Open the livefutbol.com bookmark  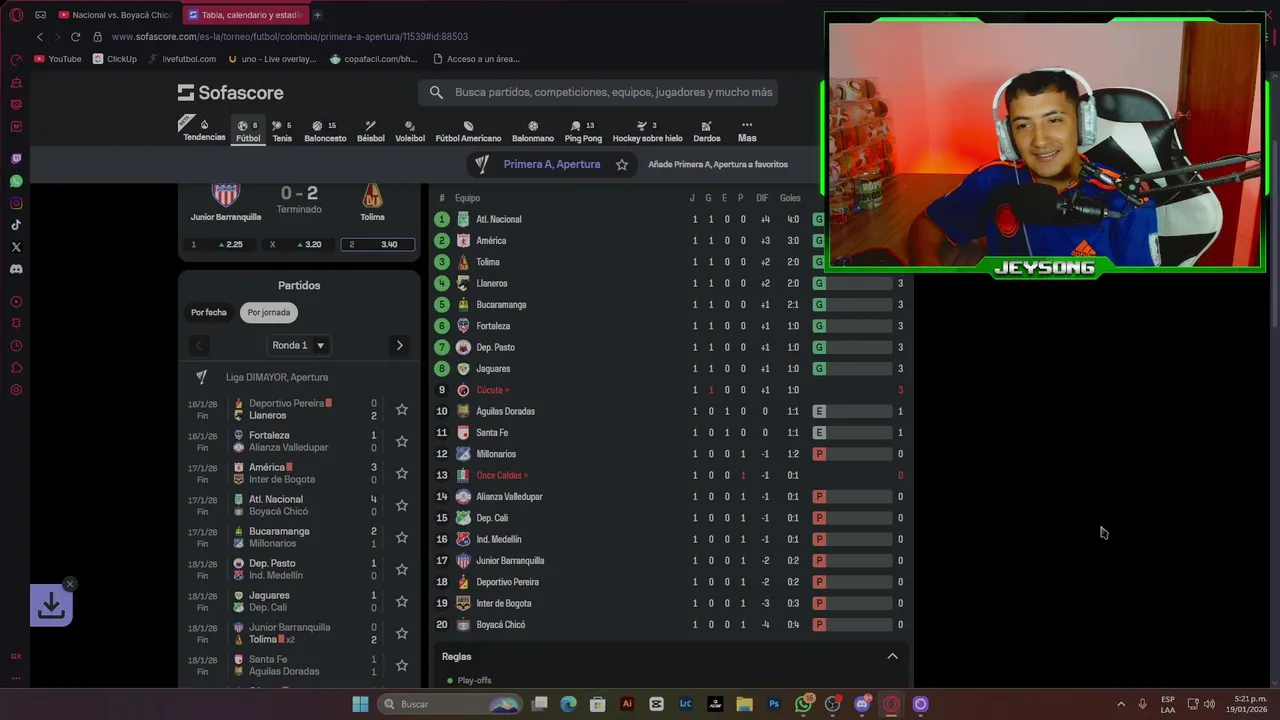[x=182, y=59]
